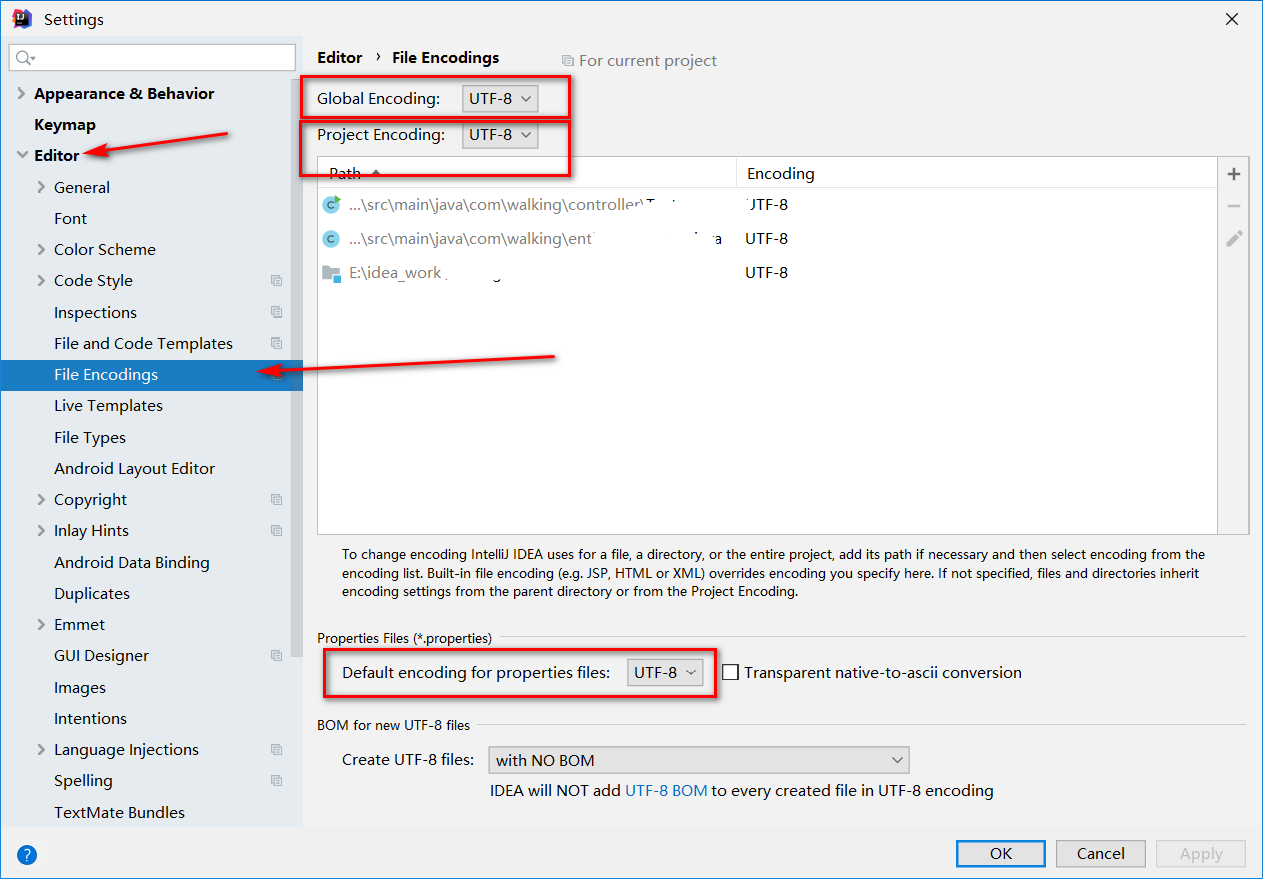Enable Transparent native-to-ascii conversion checkbox

pos(731,672)
